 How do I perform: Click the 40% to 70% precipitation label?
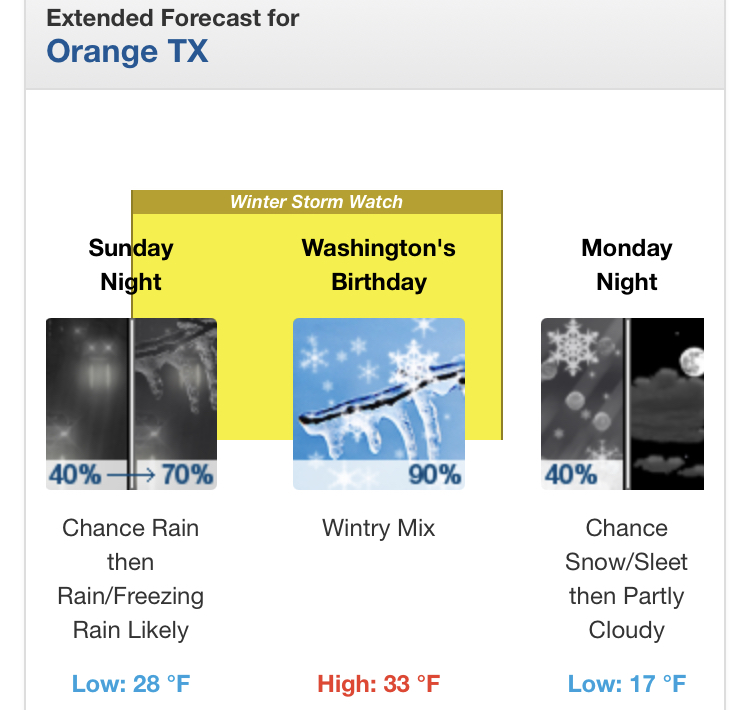point(131,474)
